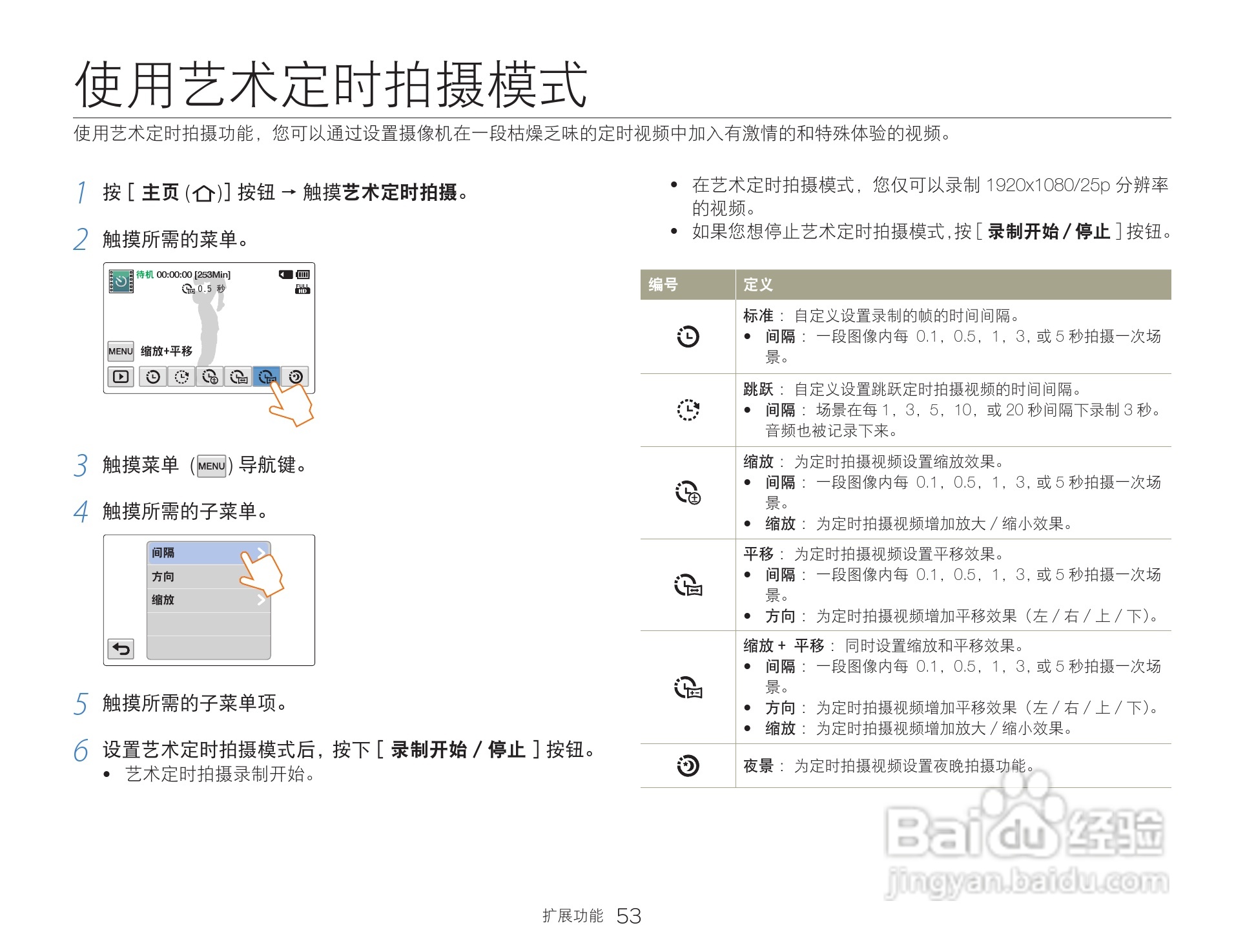Click the dotted jump clock icon in the table
The image size is (1245, 952).
(688, 409)
